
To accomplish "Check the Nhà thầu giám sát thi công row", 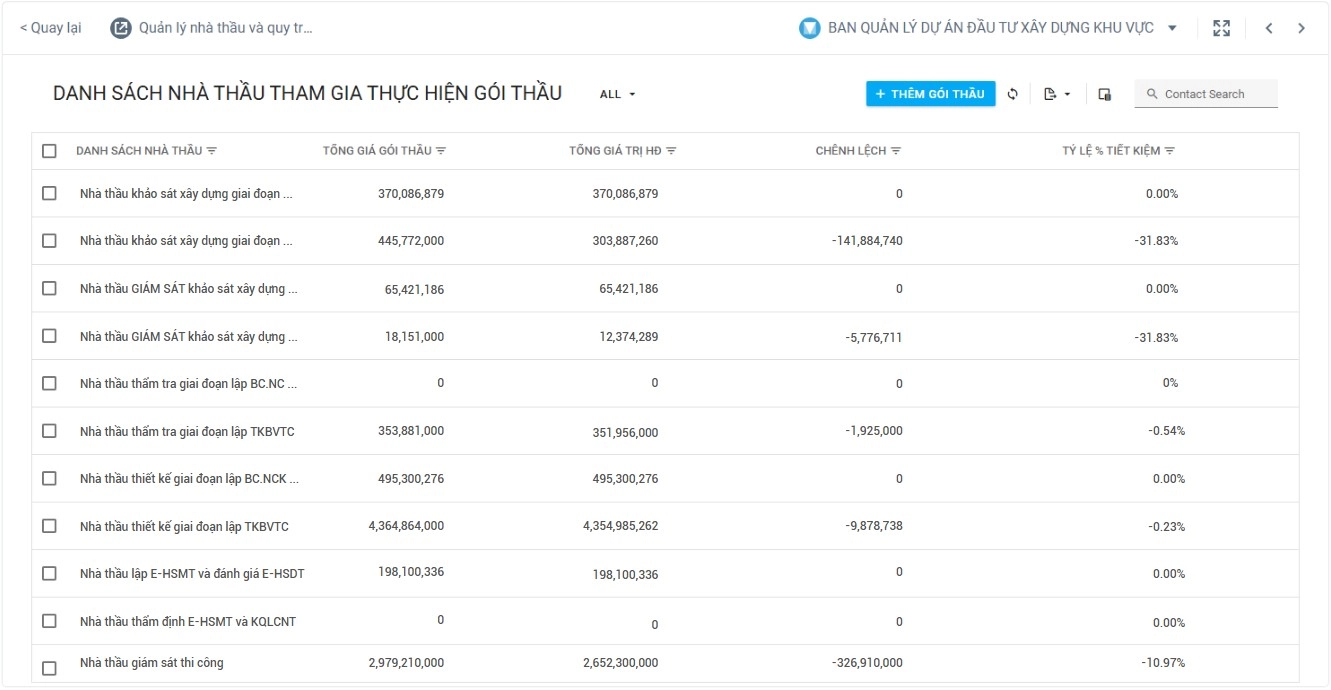I will coord(49,668).
